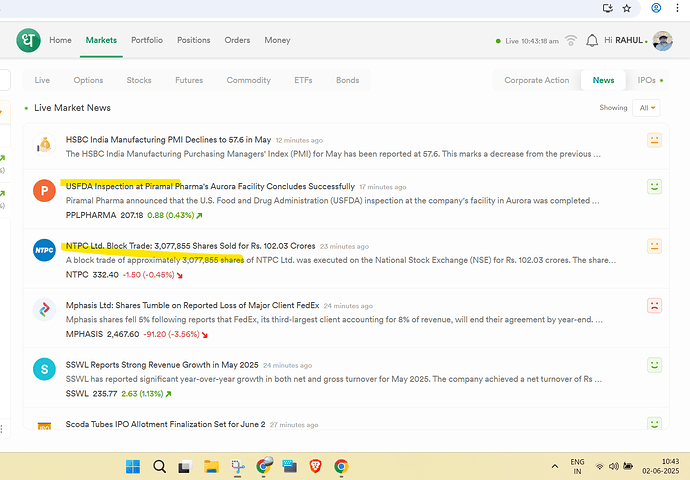Open the Showing All filter dropdown
690x480 pixels.
646,108
